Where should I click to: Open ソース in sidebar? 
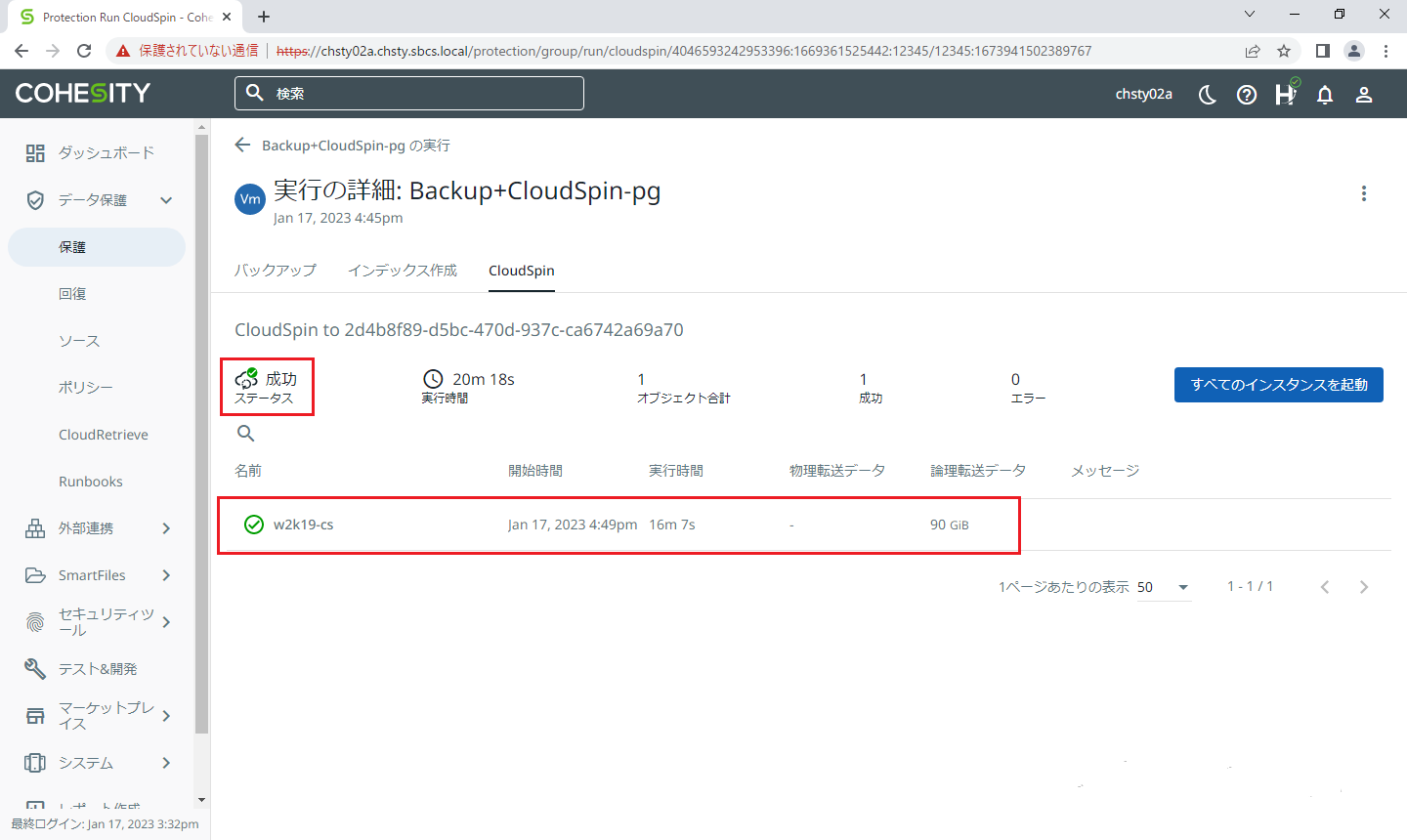pos(79,341)
